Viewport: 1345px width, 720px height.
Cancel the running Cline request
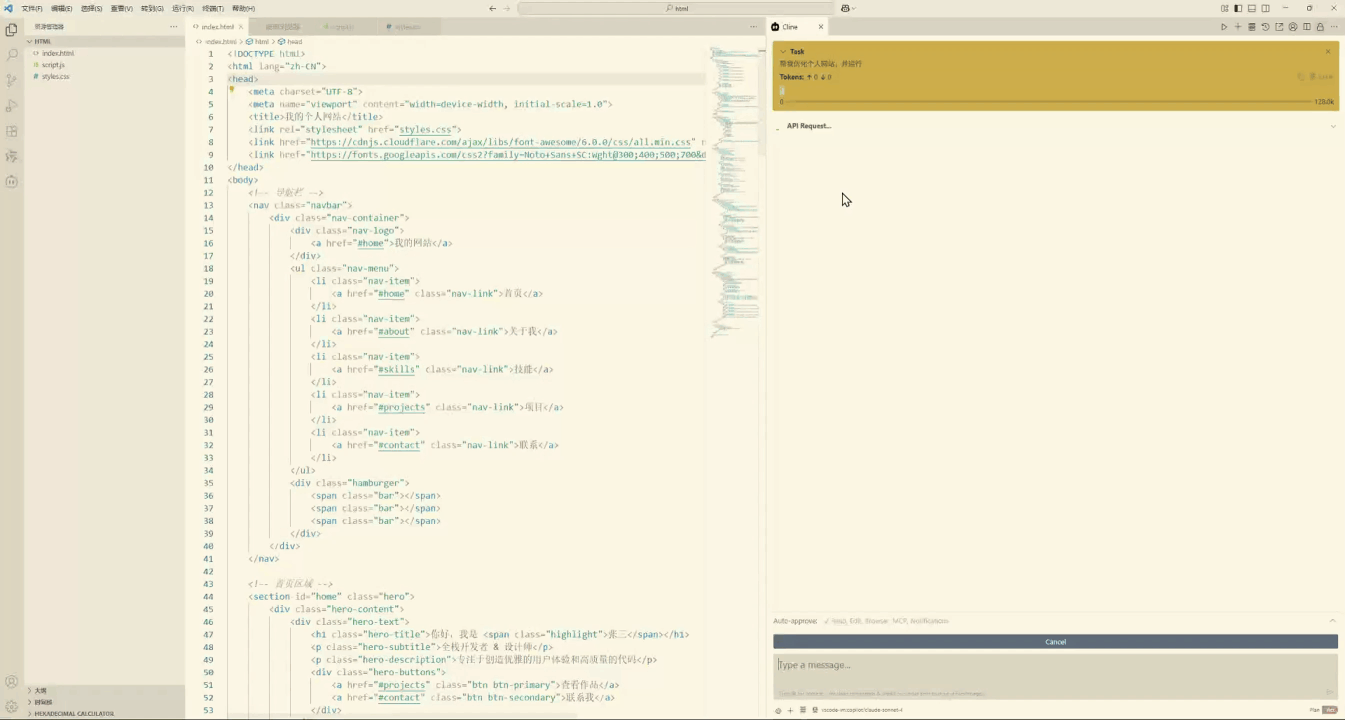1055,642
